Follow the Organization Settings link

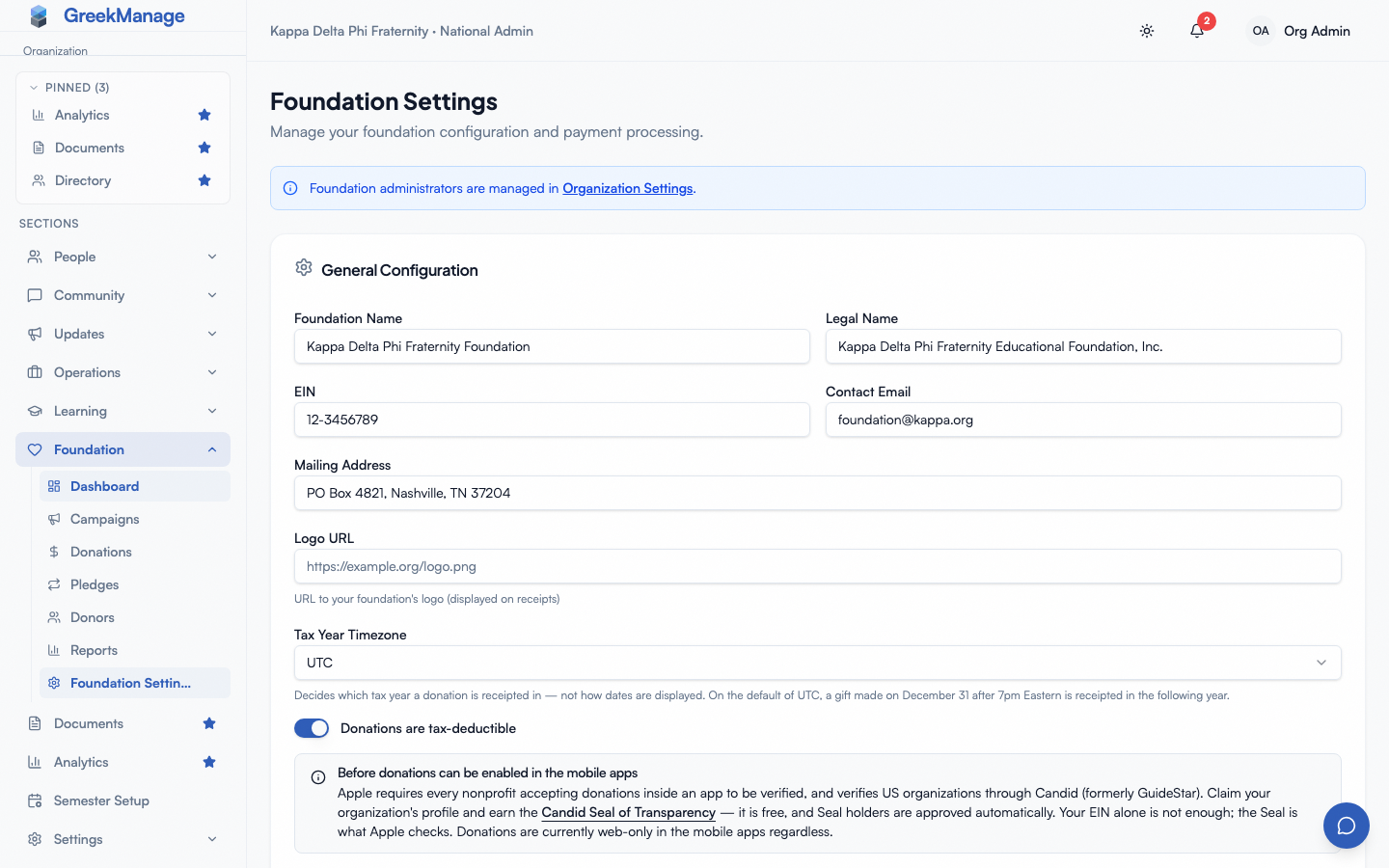click(628, 188)
